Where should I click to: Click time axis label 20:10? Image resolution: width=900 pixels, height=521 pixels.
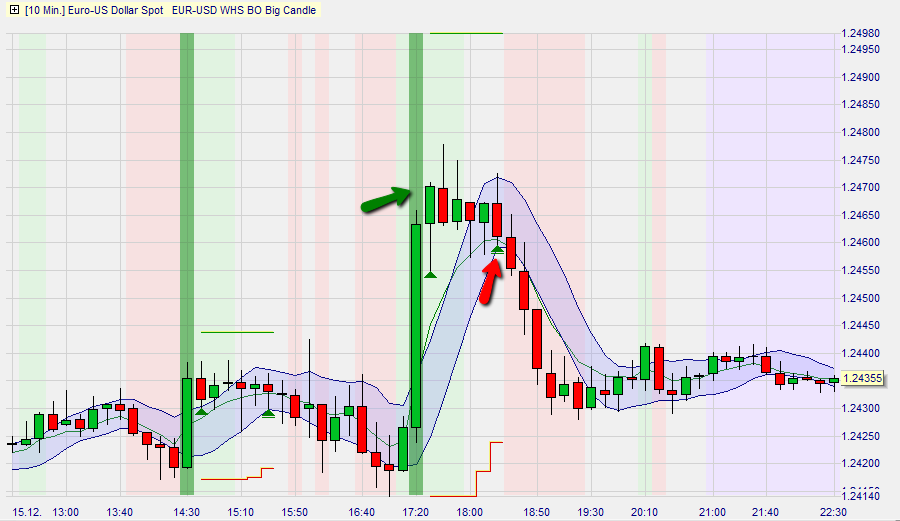[645, 512]
